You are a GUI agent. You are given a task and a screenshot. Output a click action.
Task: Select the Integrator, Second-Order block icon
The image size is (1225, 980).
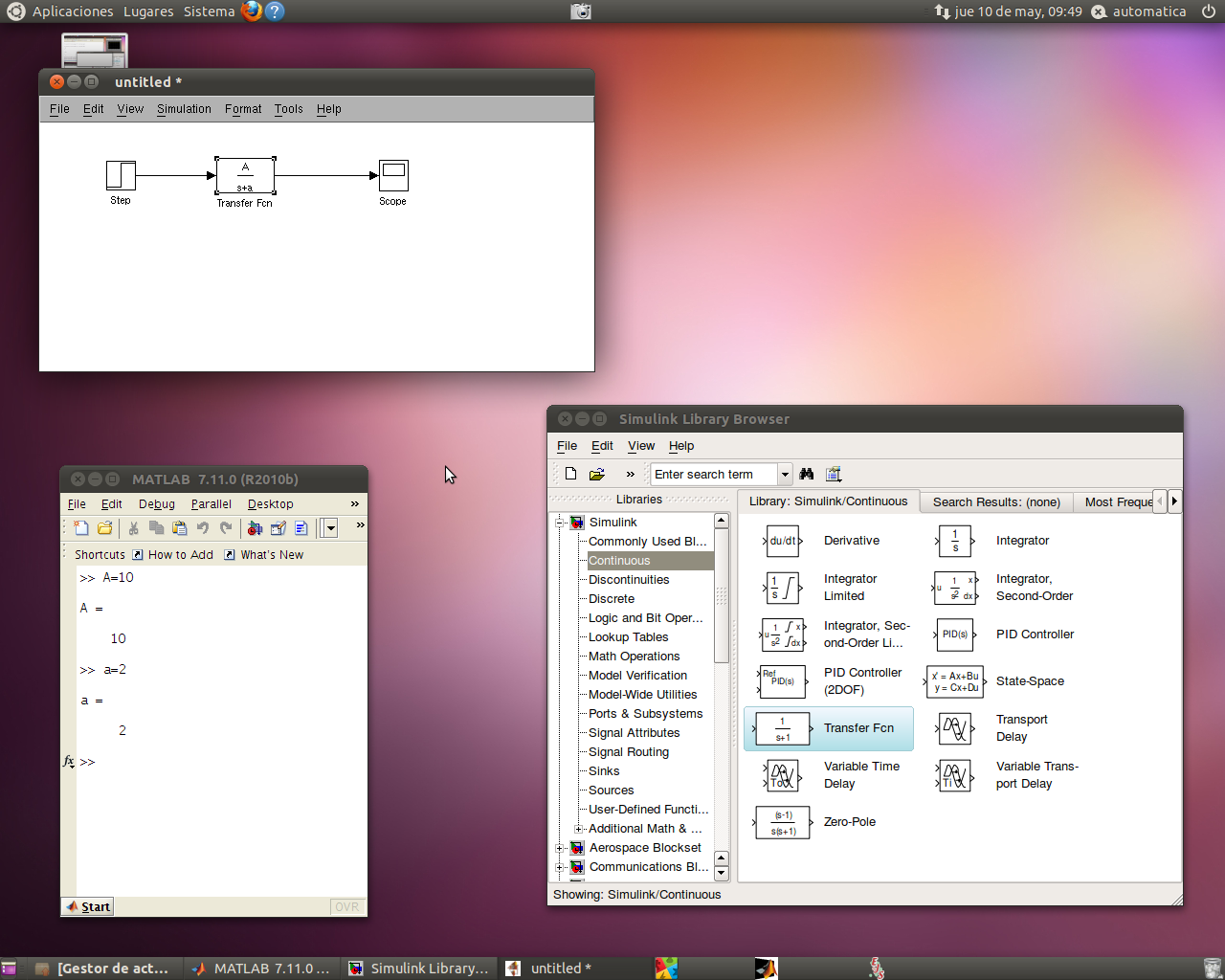955,588
